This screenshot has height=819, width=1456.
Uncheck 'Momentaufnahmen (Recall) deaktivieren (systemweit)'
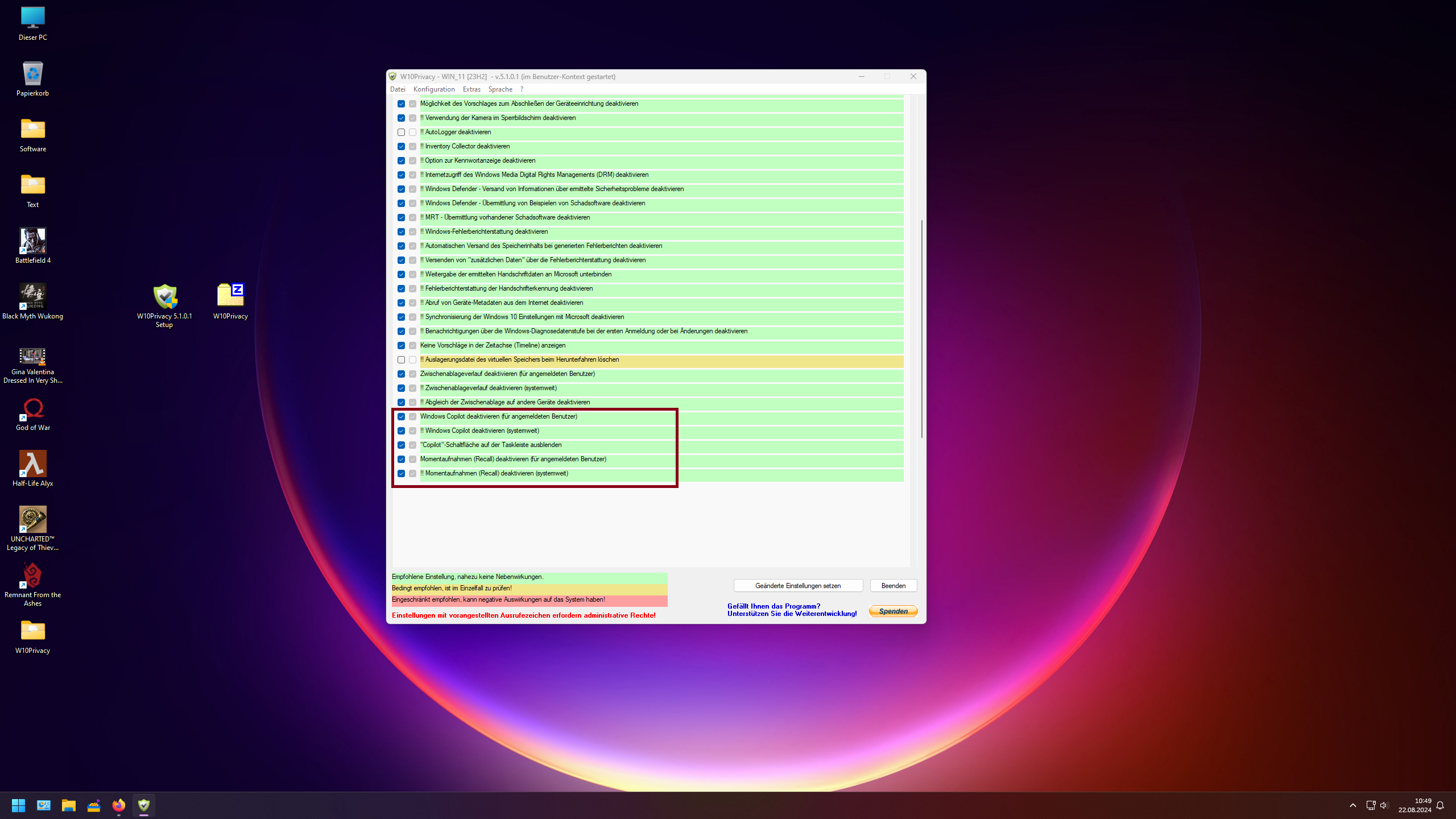[x=402, y=473]
